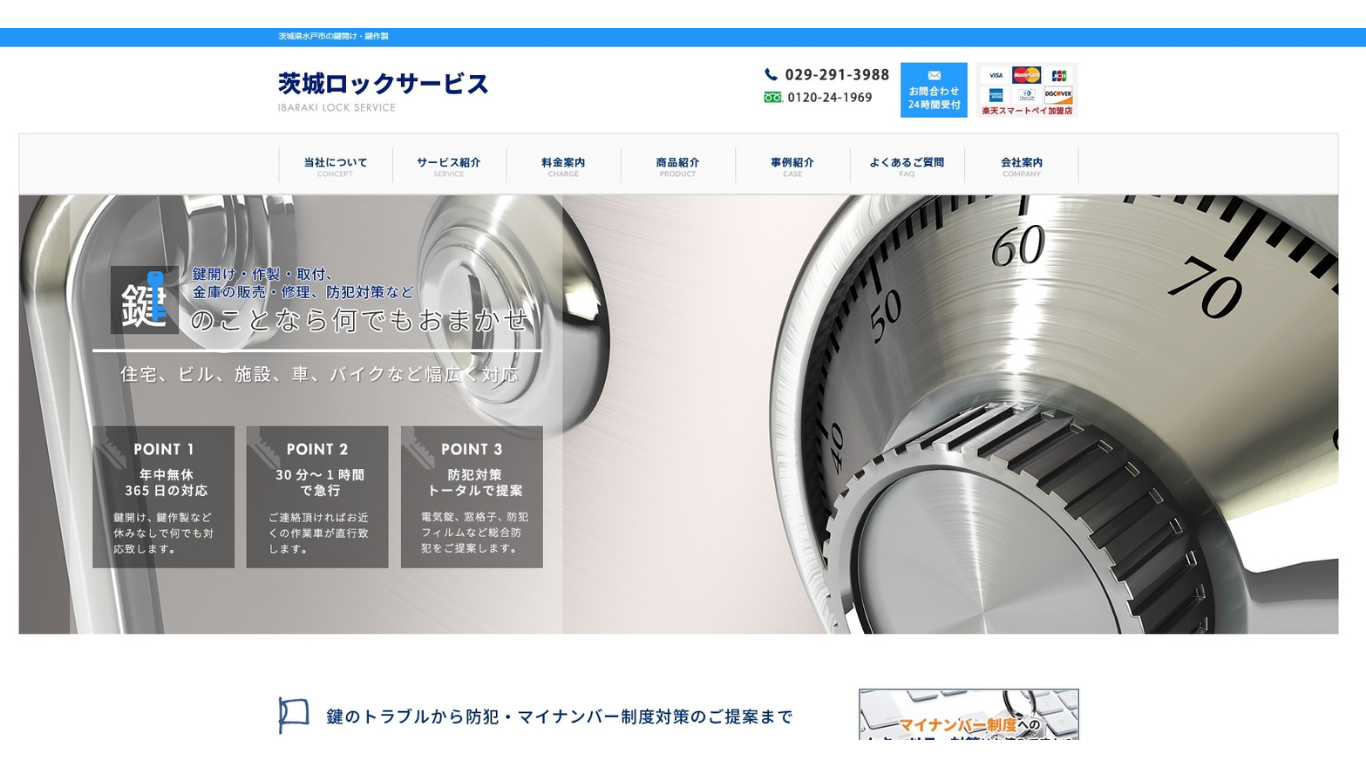Click the Discover card logo

click(x=1058, y=95)
